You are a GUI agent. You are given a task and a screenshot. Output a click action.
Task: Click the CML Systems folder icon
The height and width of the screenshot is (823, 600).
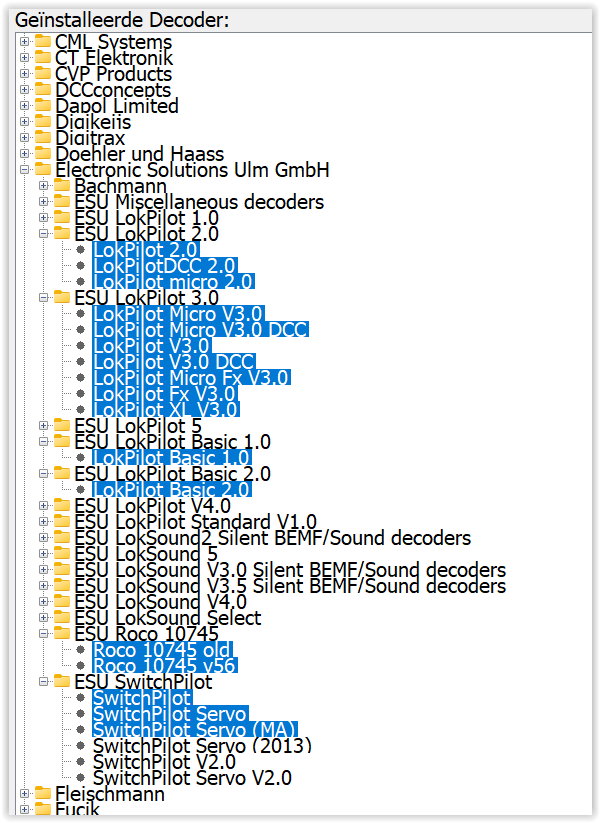point(43,41)
